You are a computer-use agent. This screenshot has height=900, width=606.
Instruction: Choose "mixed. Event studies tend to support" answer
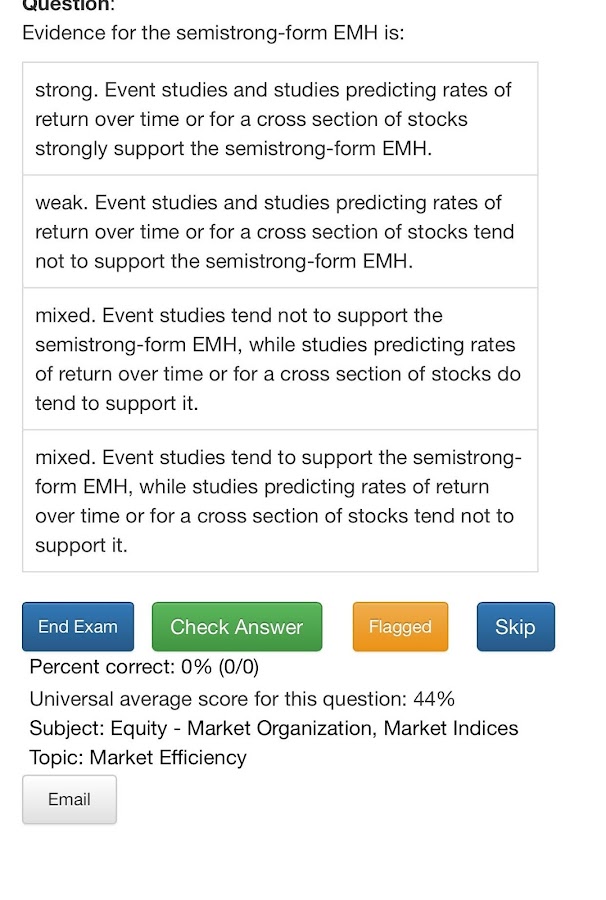(279, 501)
